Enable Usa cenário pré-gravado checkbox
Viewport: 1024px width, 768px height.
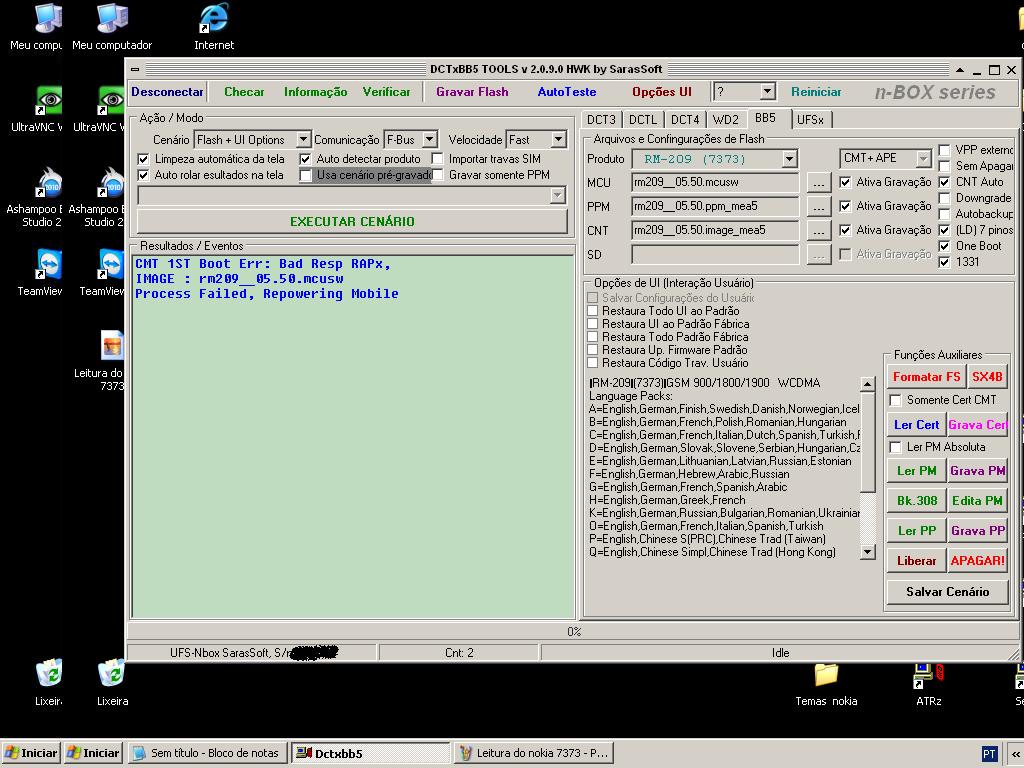click(306, 175)
